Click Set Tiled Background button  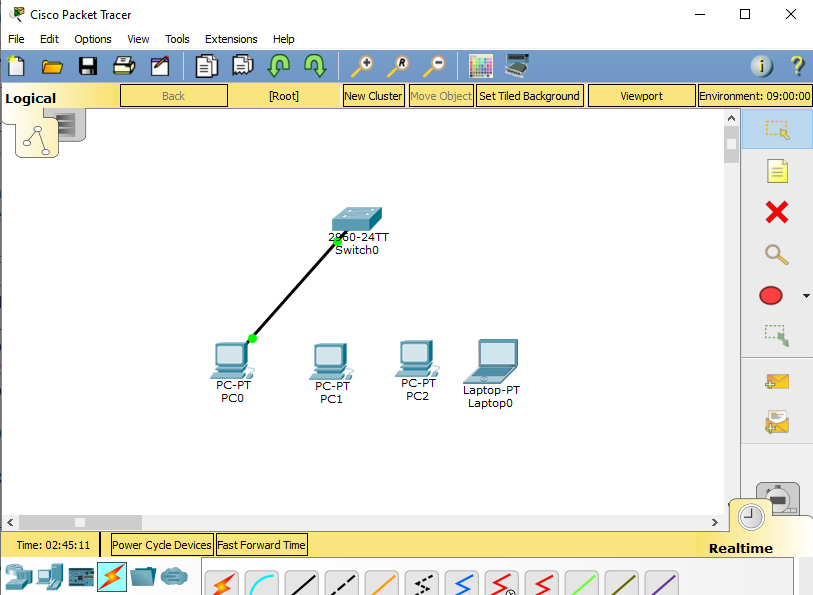(x=529, y=96)
